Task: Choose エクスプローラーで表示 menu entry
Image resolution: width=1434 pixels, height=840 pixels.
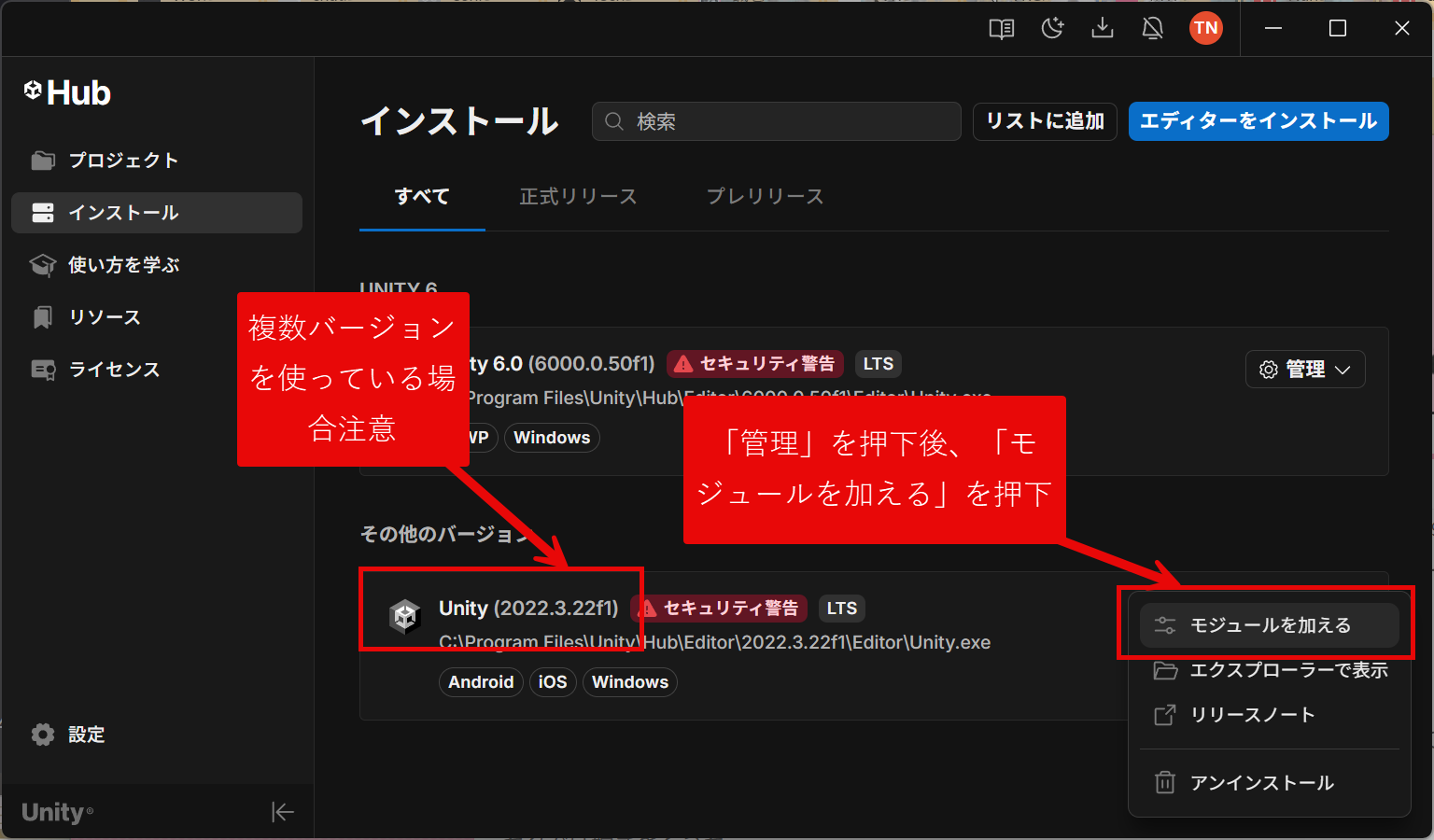Action: (x=1287, y=670)
